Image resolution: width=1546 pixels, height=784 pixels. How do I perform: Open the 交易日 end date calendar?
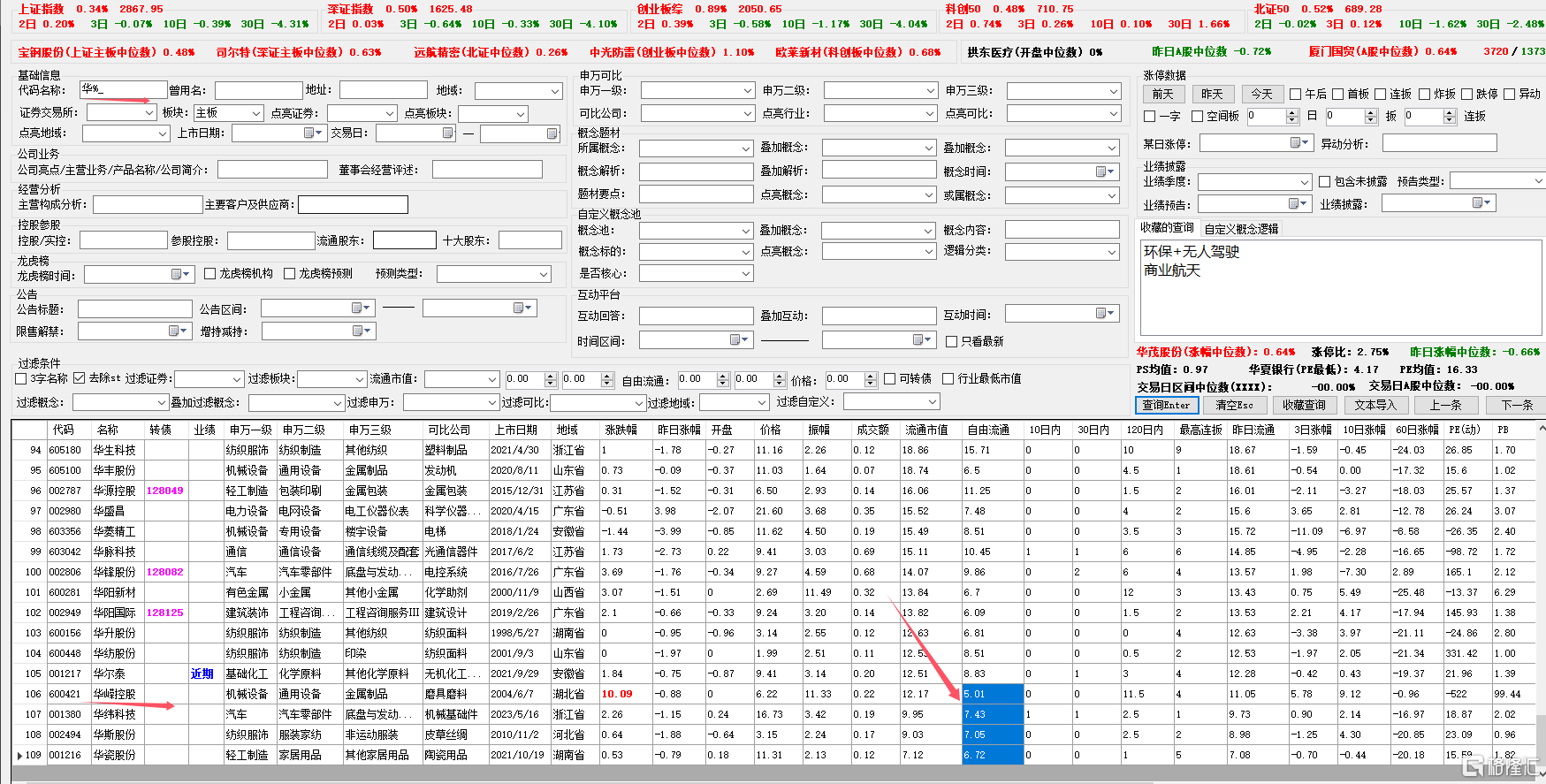(x=552, y=134)
